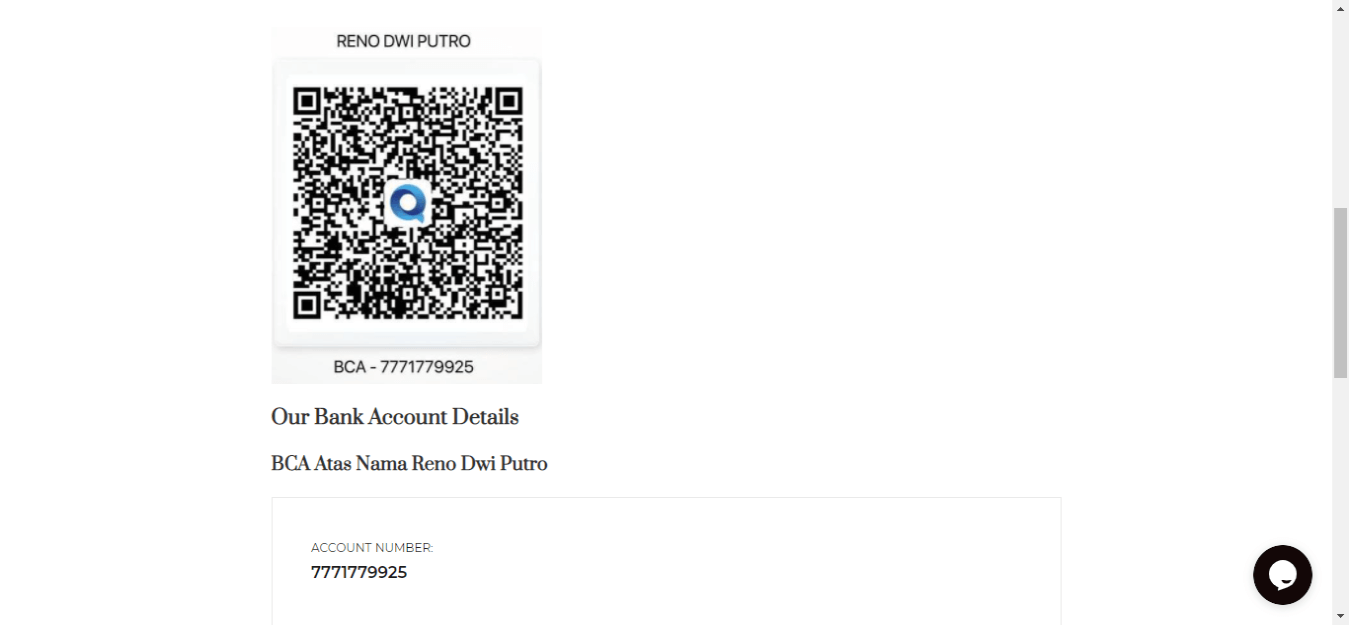The image size is (1349, 625).
Task: Click empty area inside account details box
Action: coord(750,560)
